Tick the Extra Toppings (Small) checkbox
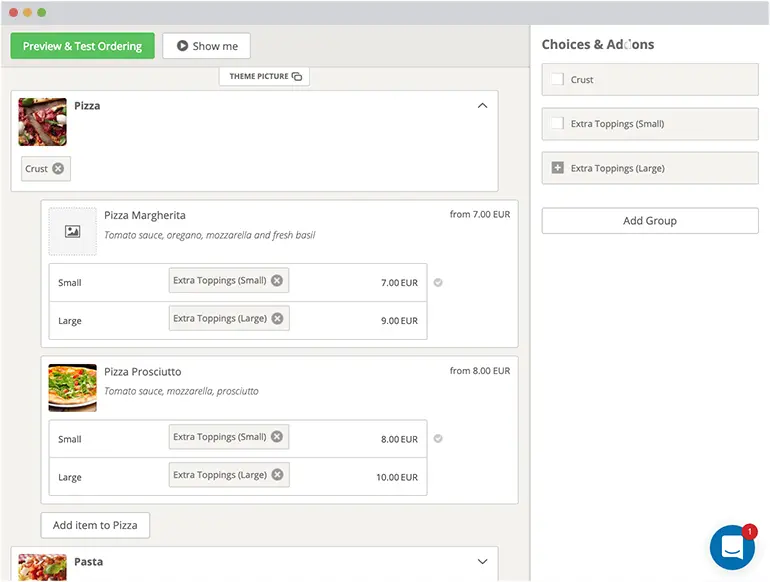The height and width of the screenshot is (582, 770). point(558,123)
